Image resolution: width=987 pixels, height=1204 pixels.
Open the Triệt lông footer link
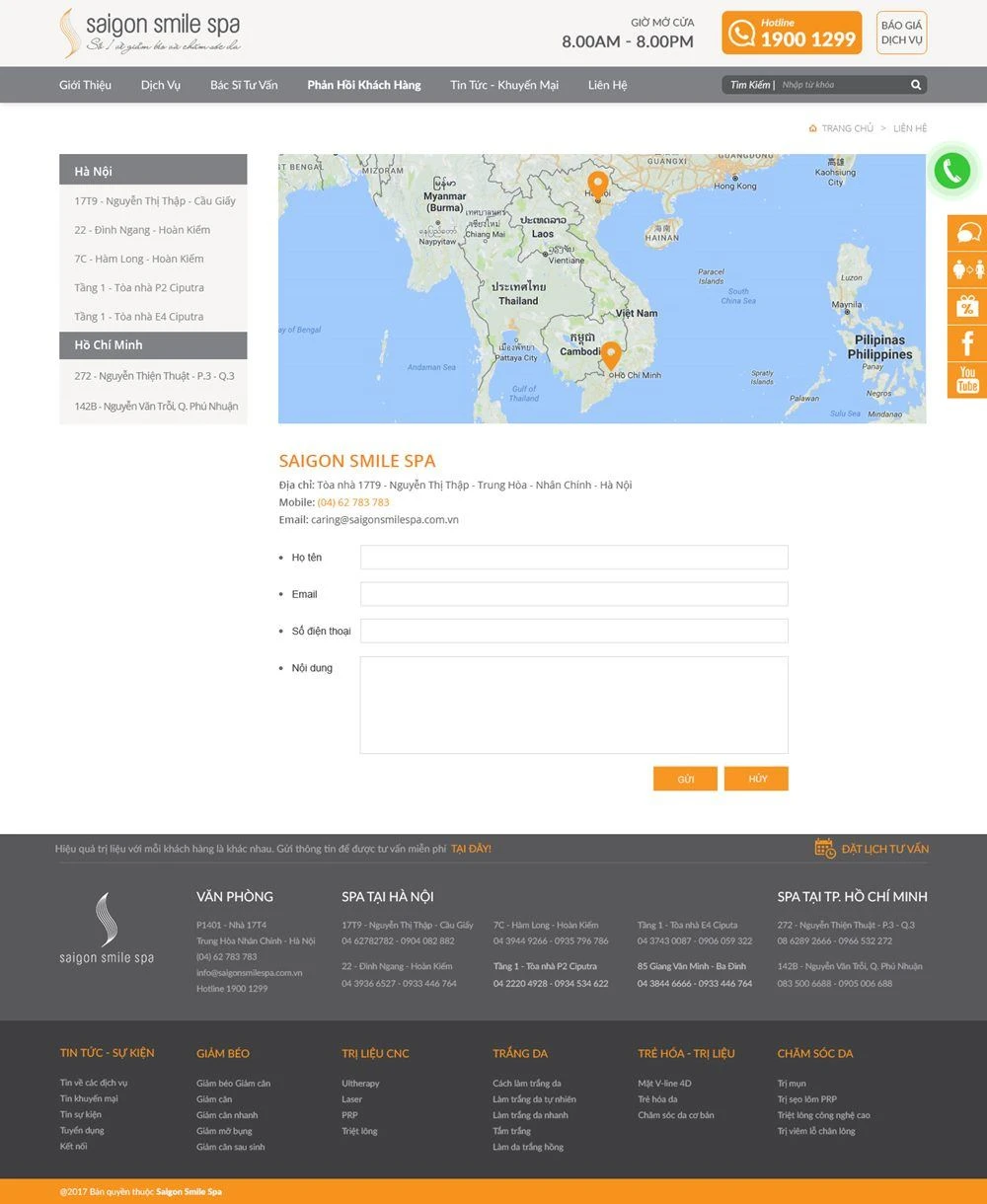359,1131
